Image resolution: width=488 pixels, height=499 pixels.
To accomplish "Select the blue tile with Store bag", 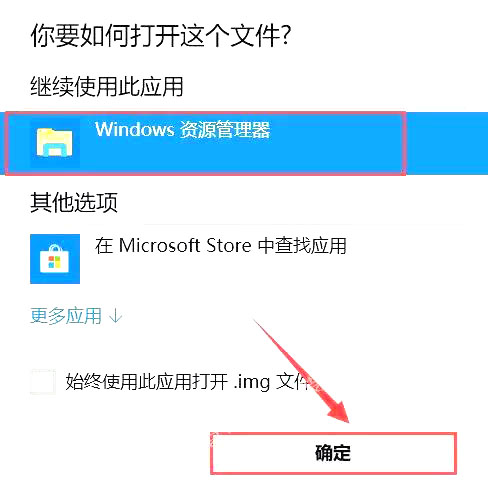I will (x=55, y=259).
